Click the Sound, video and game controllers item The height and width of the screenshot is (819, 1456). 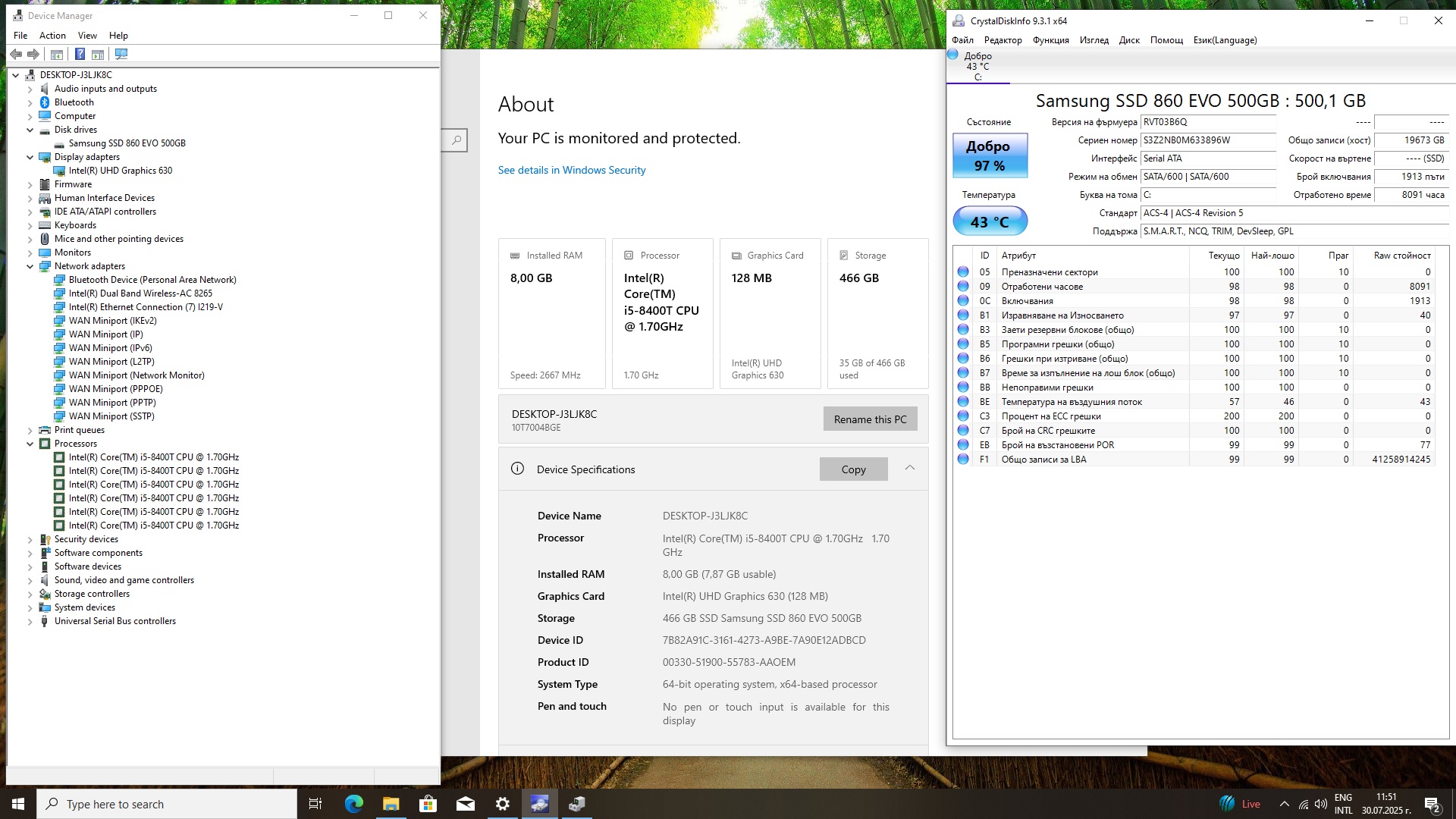pos(124,580)
